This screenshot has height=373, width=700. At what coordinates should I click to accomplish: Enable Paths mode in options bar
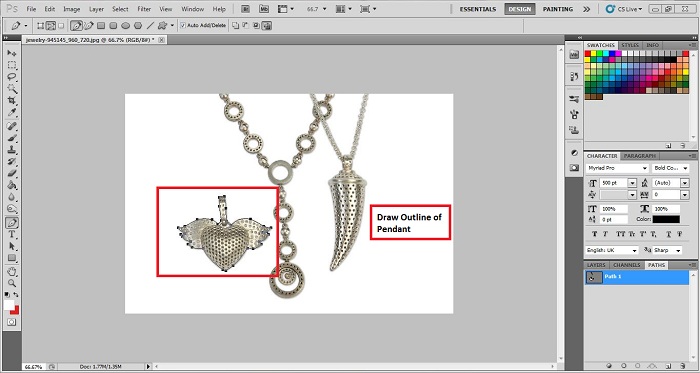tap(51, 26)
